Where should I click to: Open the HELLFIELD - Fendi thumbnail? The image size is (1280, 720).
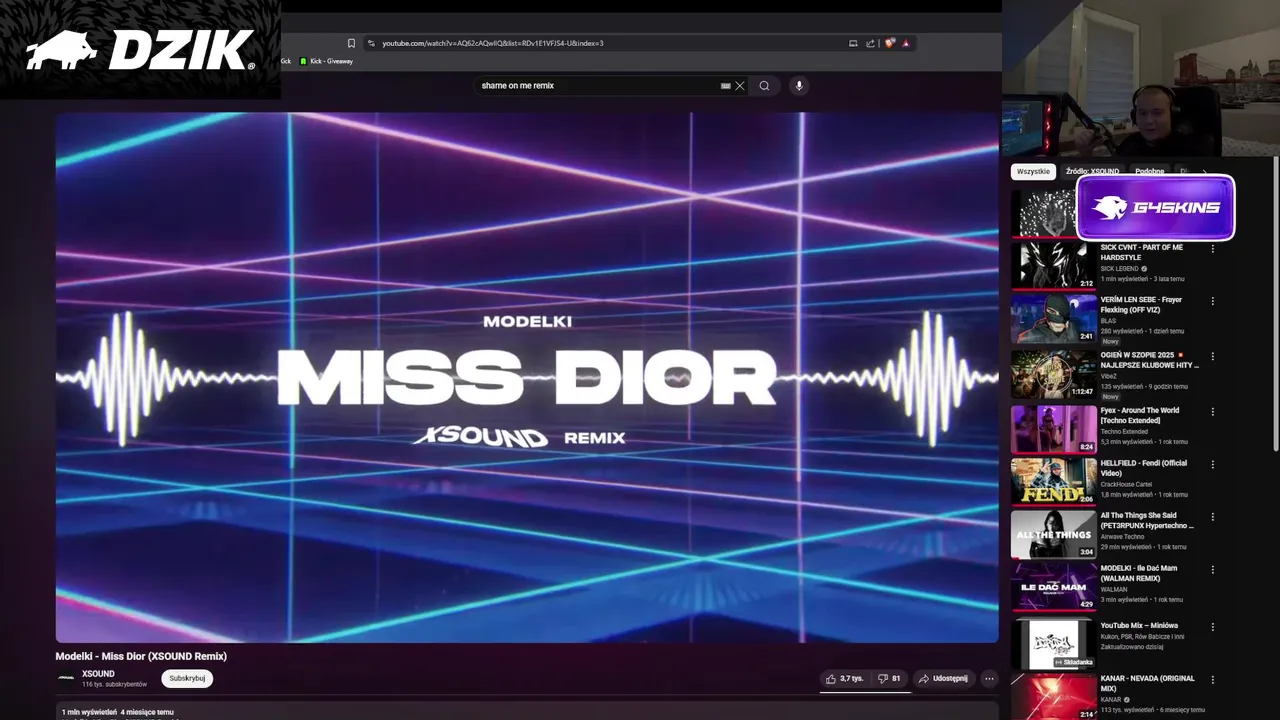[x=1053, y=481]
